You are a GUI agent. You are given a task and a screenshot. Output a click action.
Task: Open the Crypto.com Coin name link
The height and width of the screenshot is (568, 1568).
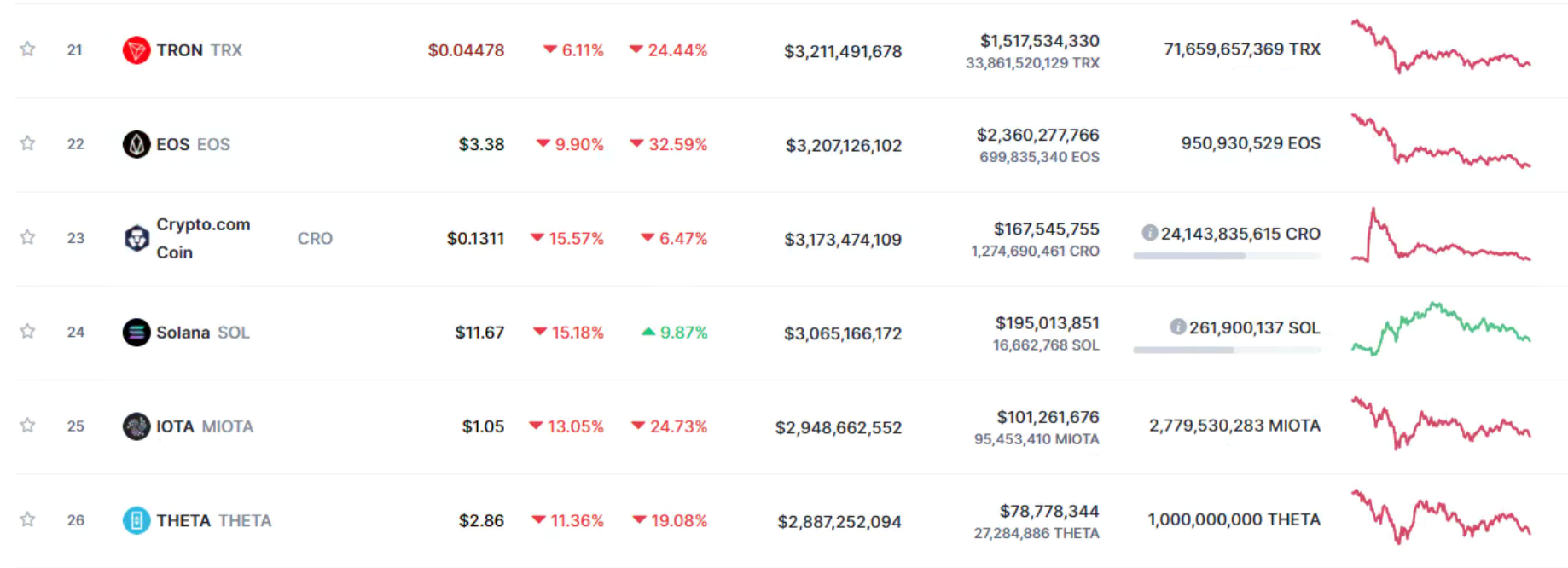tap(203, 238)
